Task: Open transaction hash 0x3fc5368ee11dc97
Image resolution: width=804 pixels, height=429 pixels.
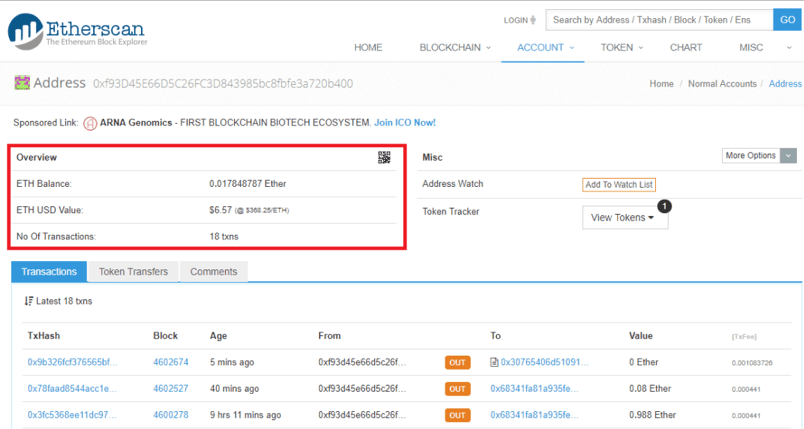Action: point(72,415)
